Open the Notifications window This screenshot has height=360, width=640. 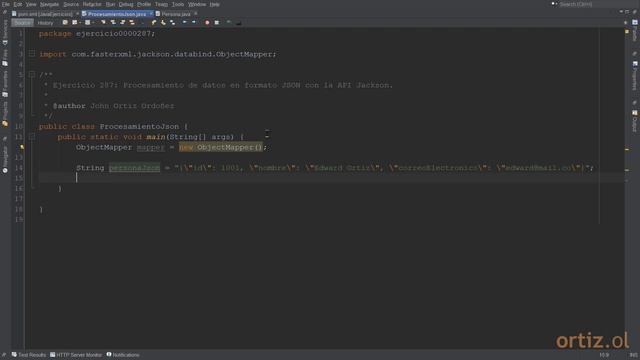(123, 355)
